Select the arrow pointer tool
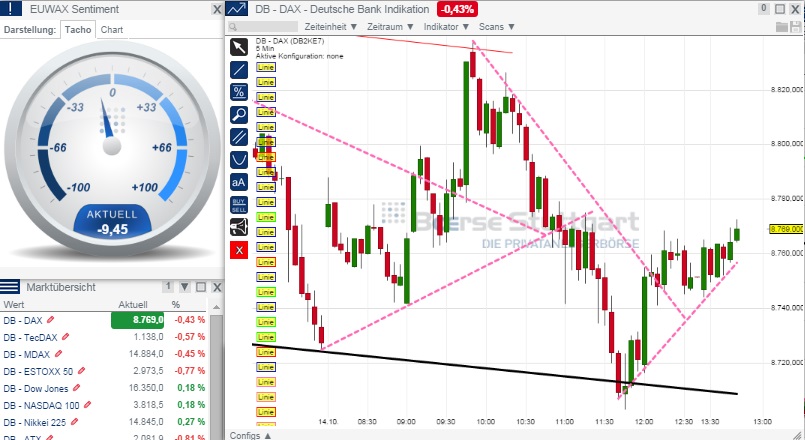Screen dimensions: 805x440 click(x=239, y=47)
